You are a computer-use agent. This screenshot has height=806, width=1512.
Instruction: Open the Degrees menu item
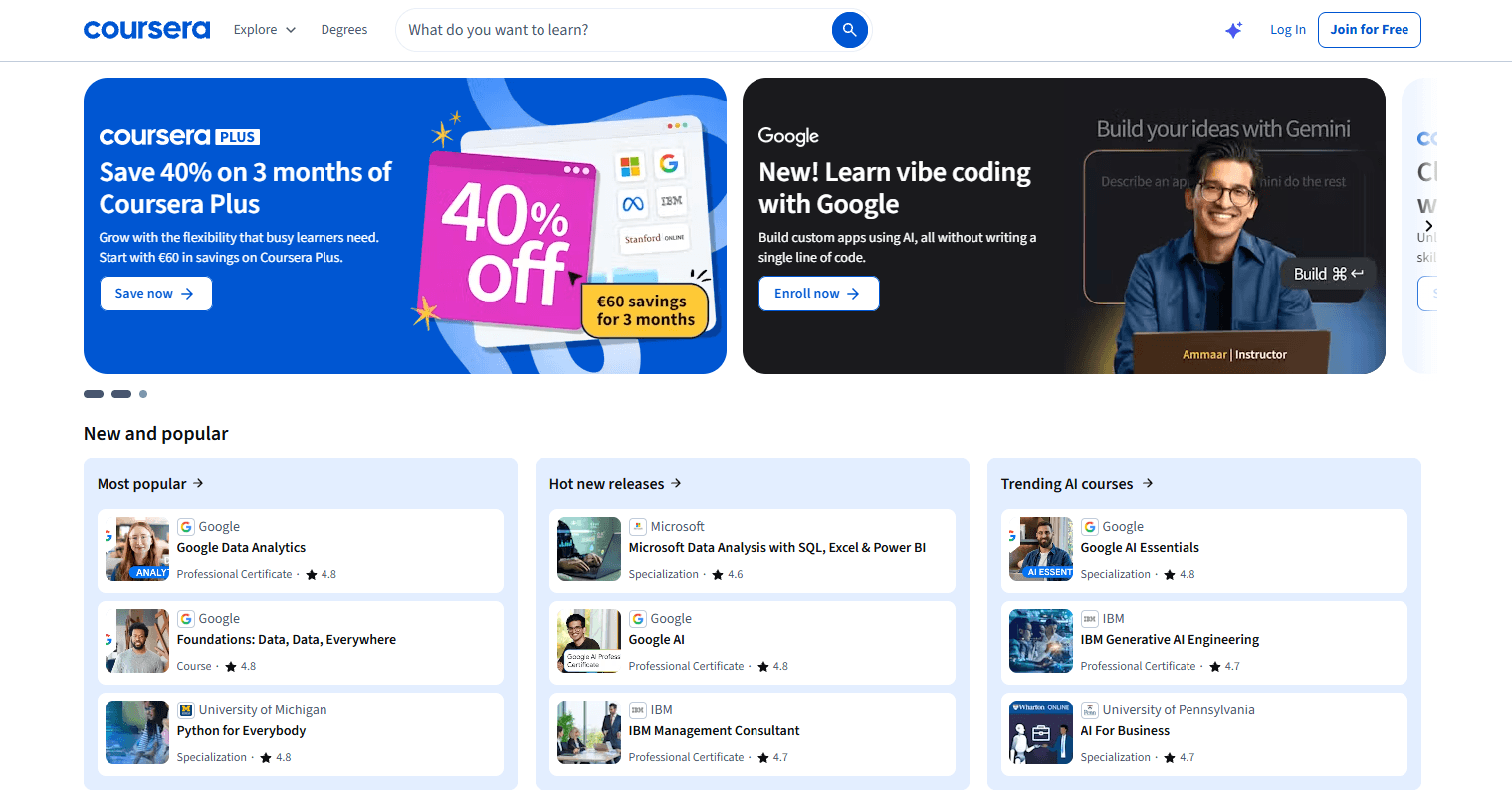tap(344, 30)
